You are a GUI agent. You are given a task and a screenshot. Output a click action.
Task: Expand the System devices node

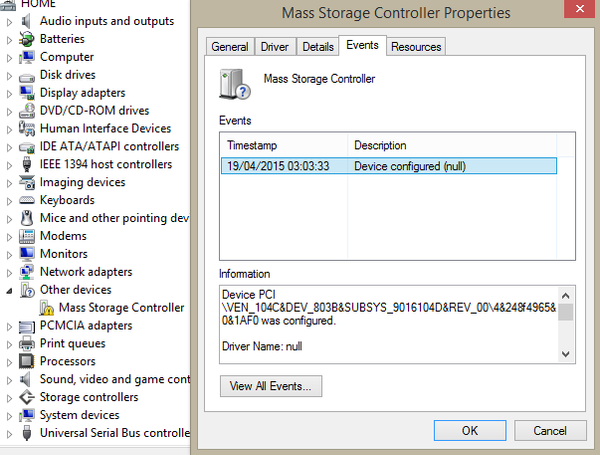(x=10, y=415)
